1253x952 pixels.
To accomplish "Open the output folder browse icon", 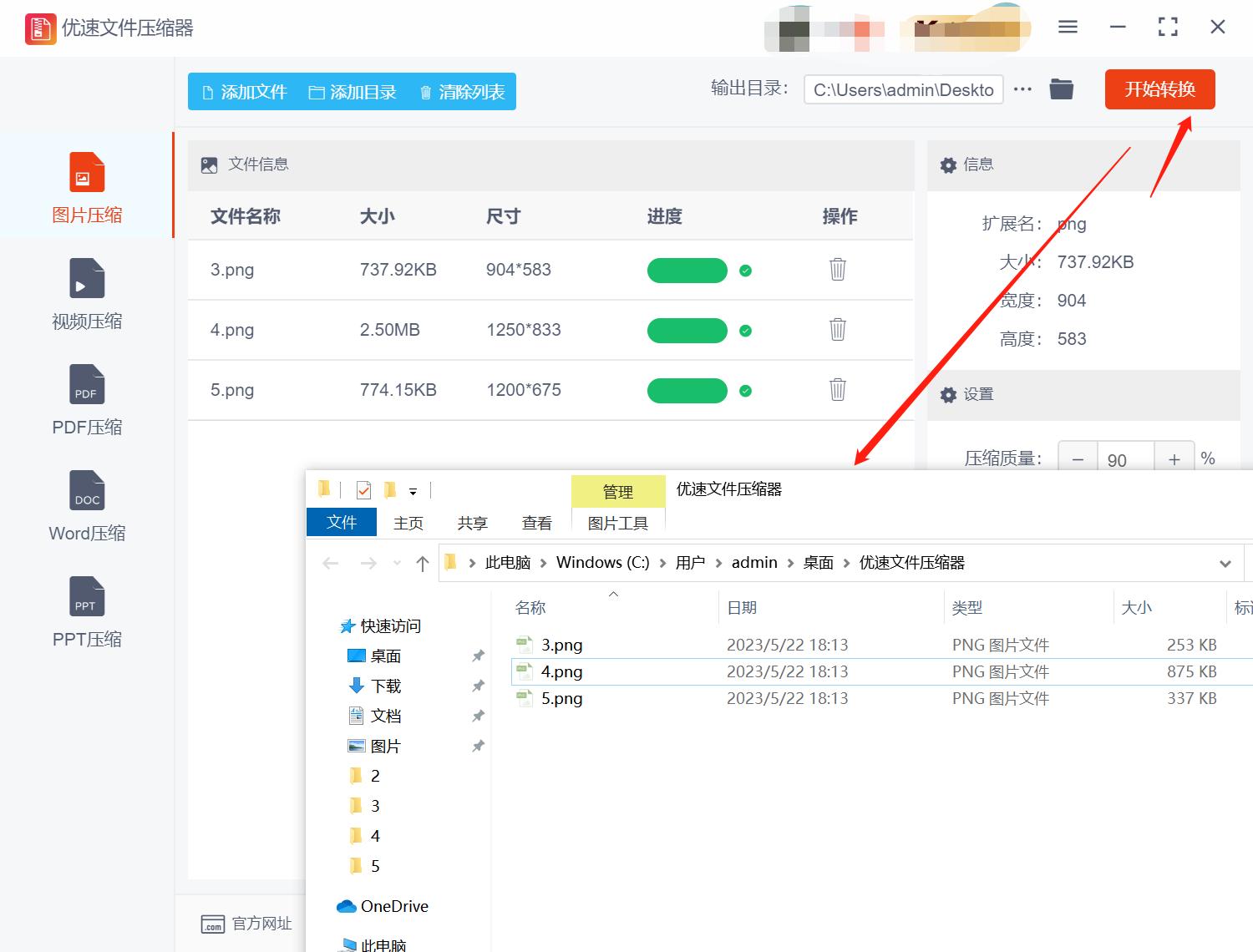I will 1061,89.
